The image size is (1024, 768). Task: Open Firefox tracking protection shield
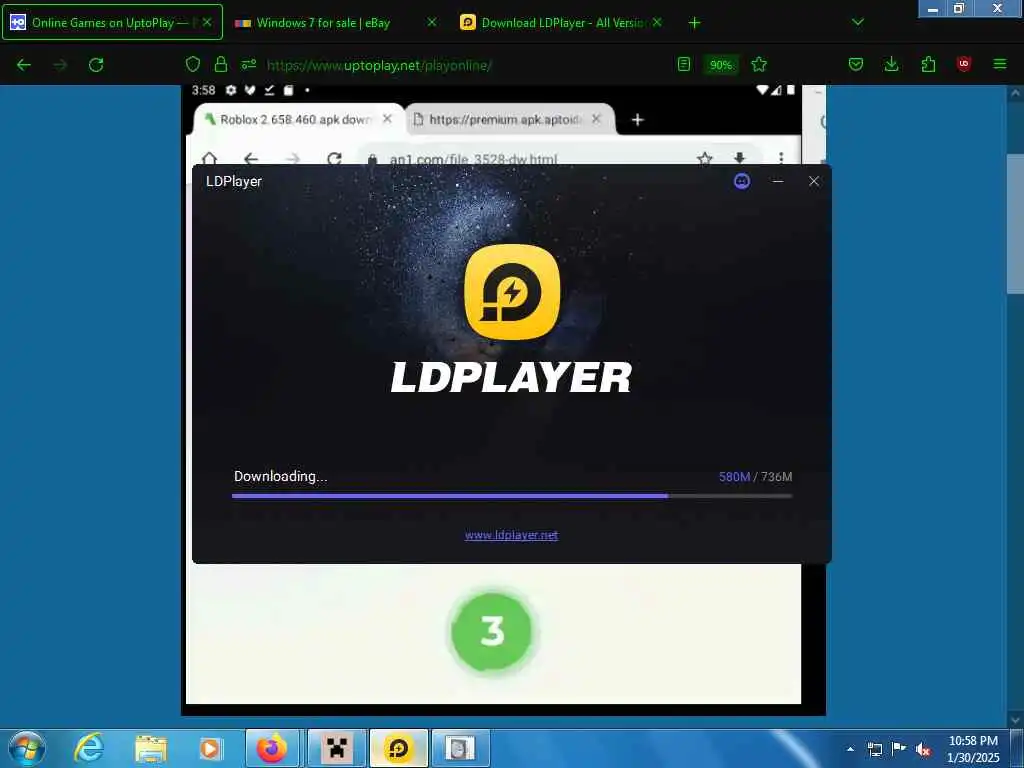[x=193, y=64]
